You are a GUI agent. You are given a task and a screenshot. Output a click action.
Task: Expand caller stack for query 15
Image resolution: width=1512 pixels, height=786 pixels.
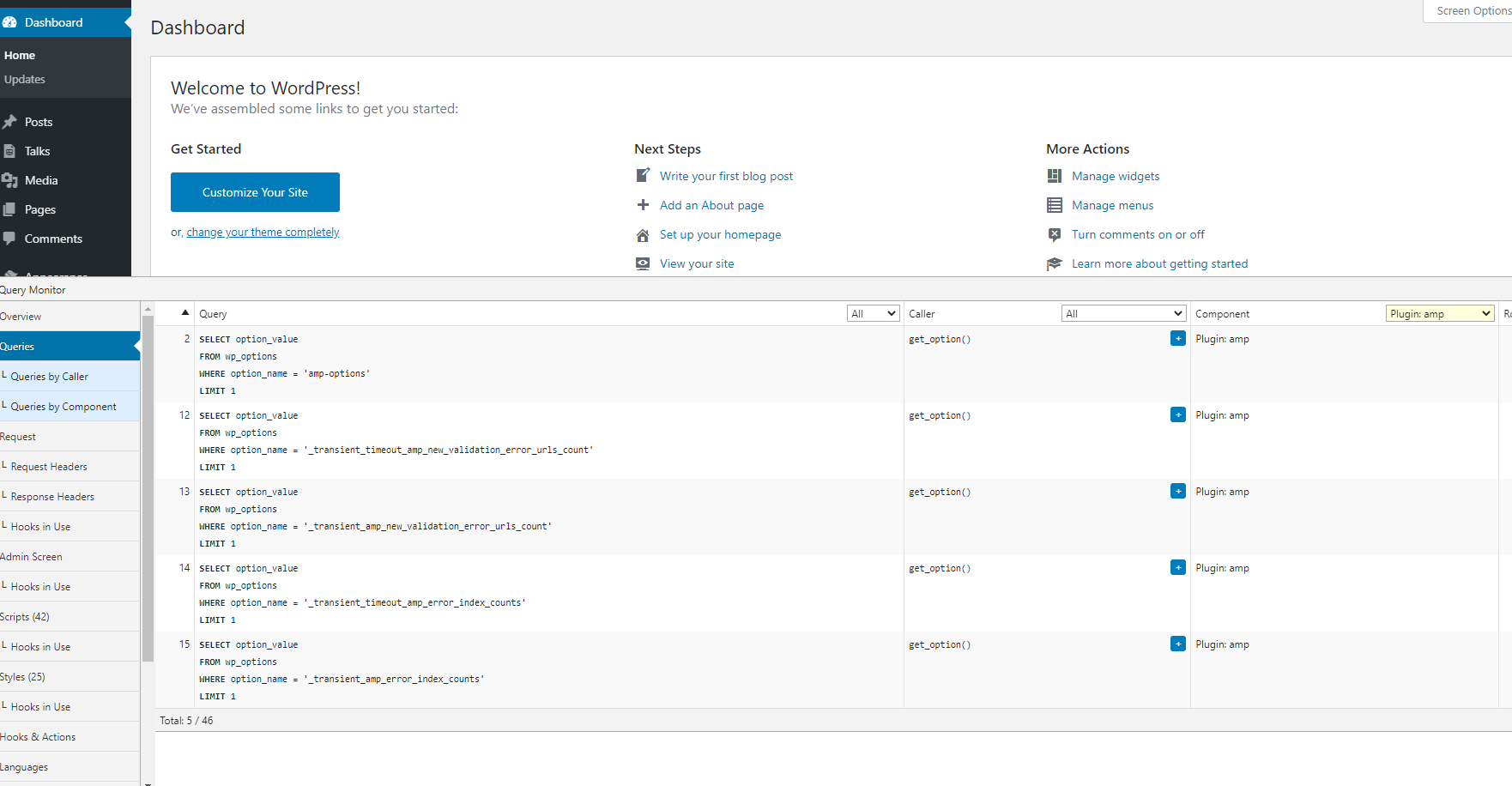click(1178, 644)
